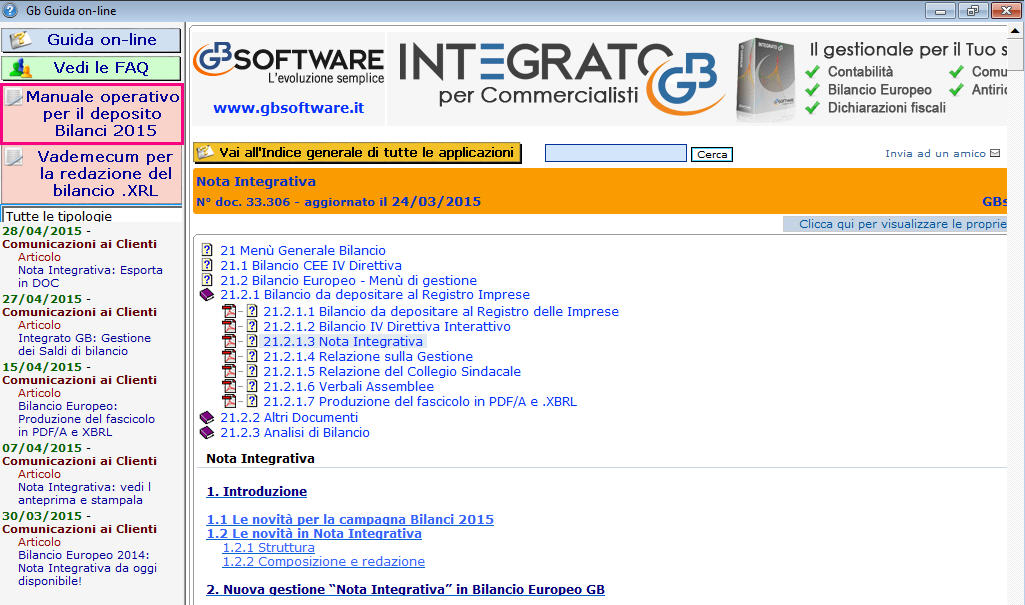The width and height of the screenshot is (1025, 605).
Task: Open article Nota Integrativa: Esporta in DOC
Action: click(x=90, y=276)
